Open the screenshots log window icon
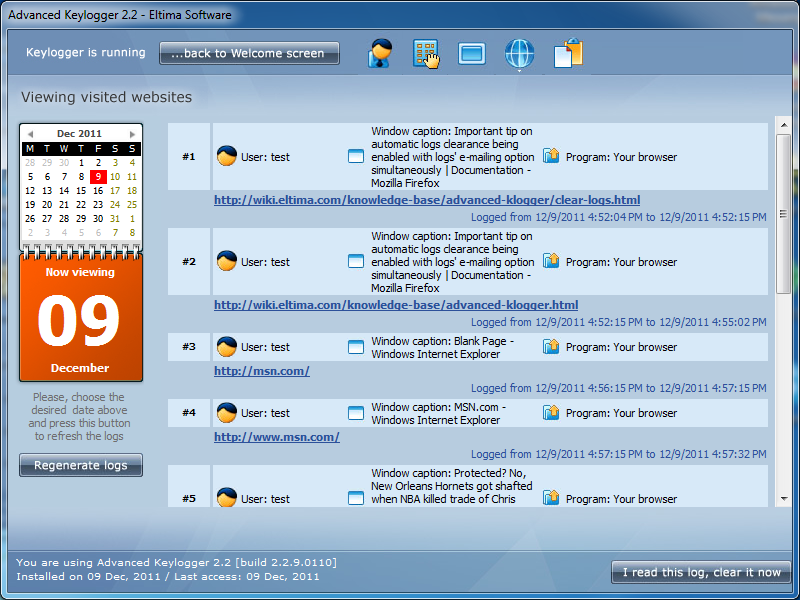The height and width of the screenshot is (600, 800). pos(472,53)
